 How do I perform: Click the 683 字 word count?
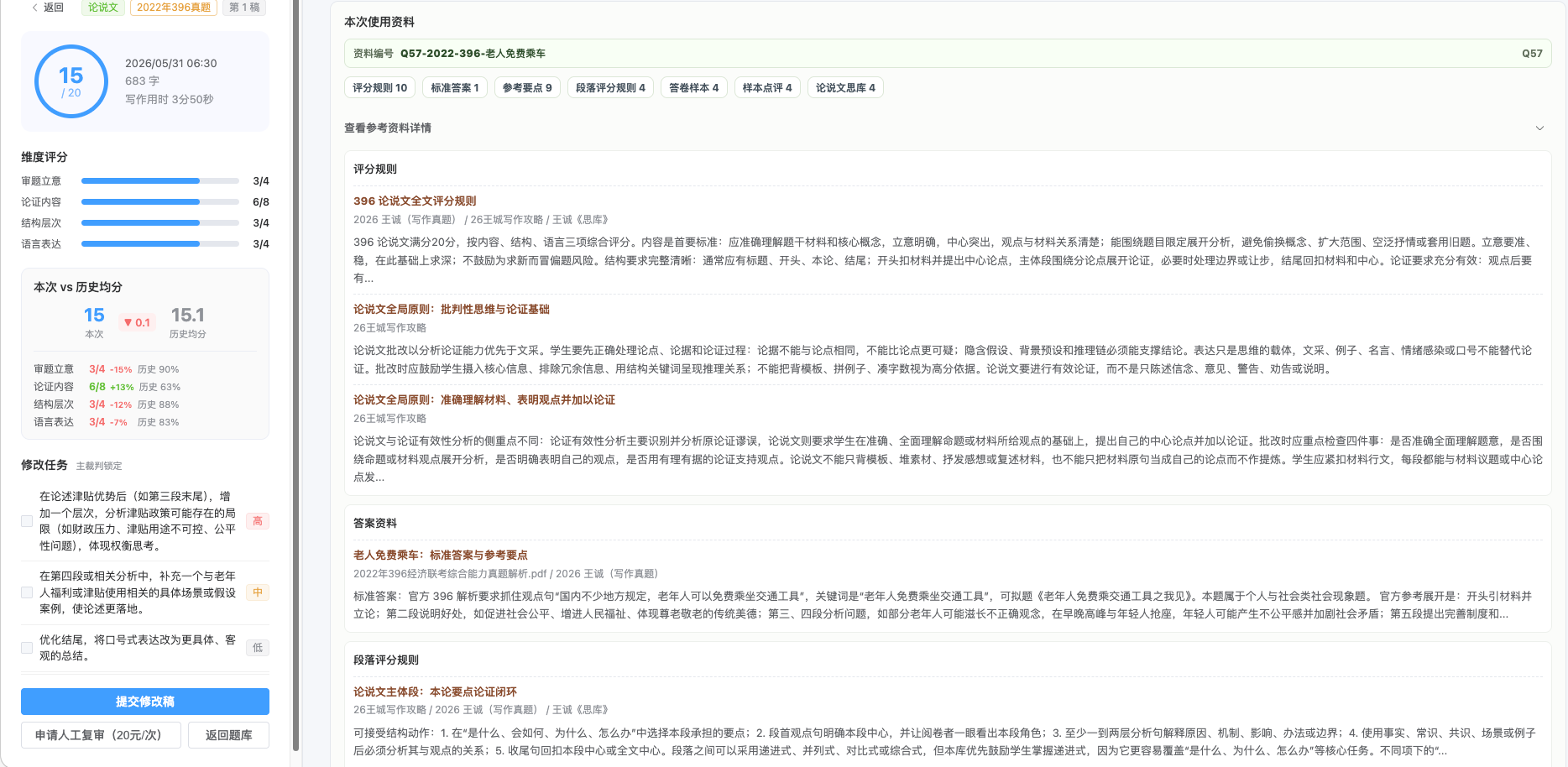click(x=142, y=81)
